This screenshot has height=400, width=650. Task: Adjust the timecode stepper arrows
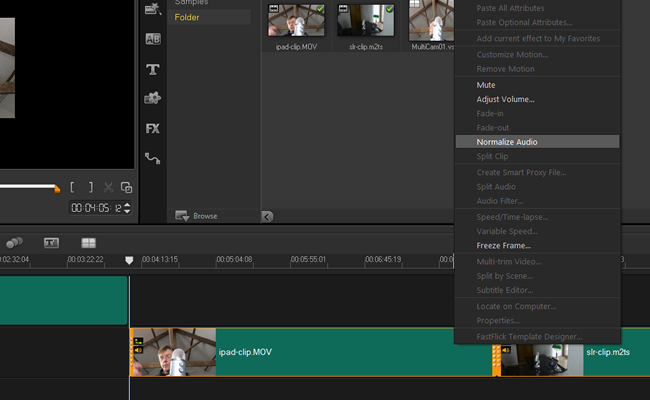[127, 208]
